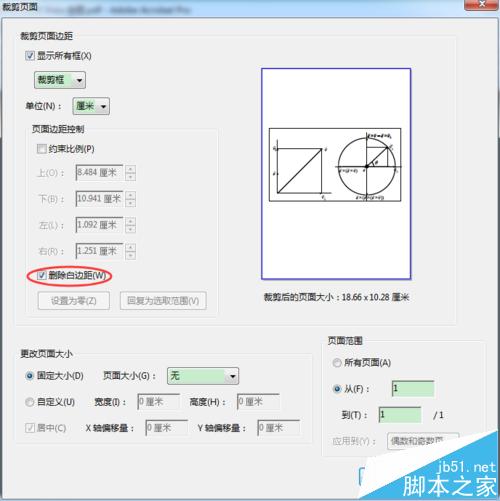Click the 回复为选取范围(V) button
This screenshot has height=501, width=500.
(163, 301)
